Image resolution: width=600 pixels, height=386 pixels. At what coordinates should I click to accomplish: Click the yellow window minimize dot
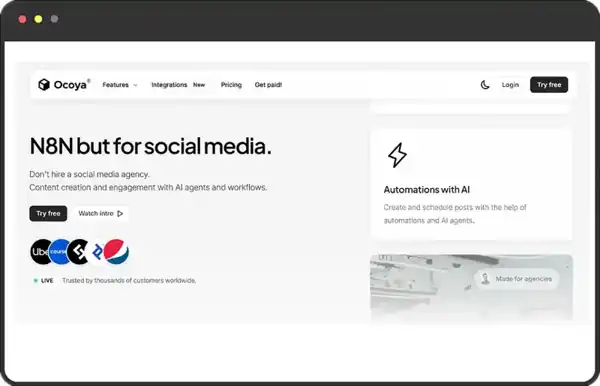[x=38, y=19]
